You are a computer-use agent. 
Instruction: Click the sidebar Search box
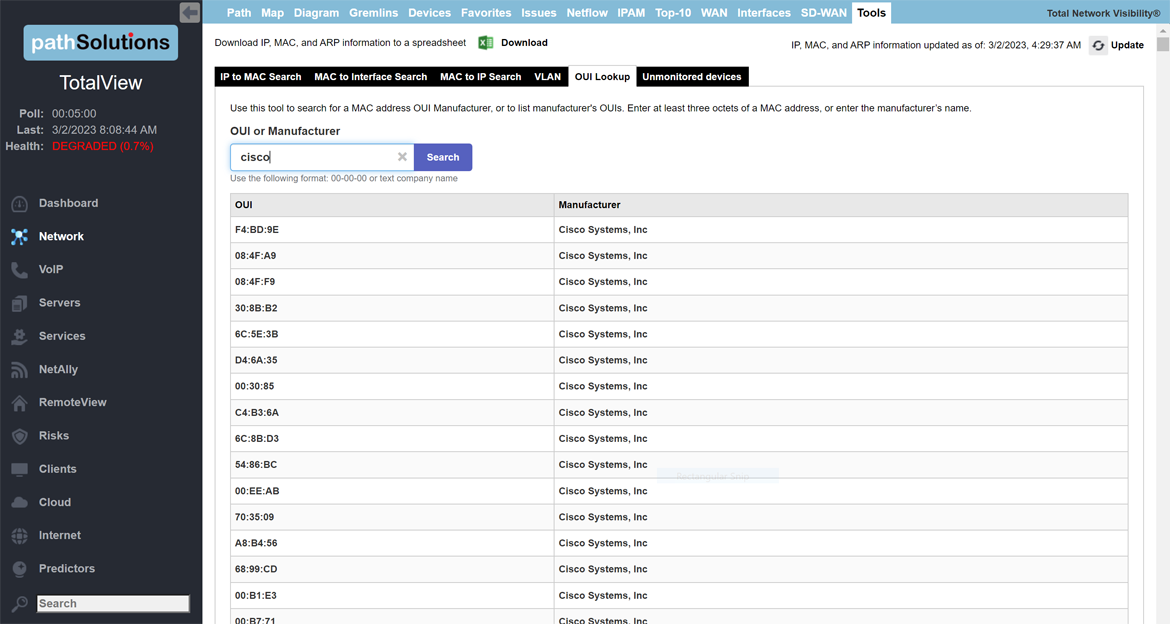112,604
